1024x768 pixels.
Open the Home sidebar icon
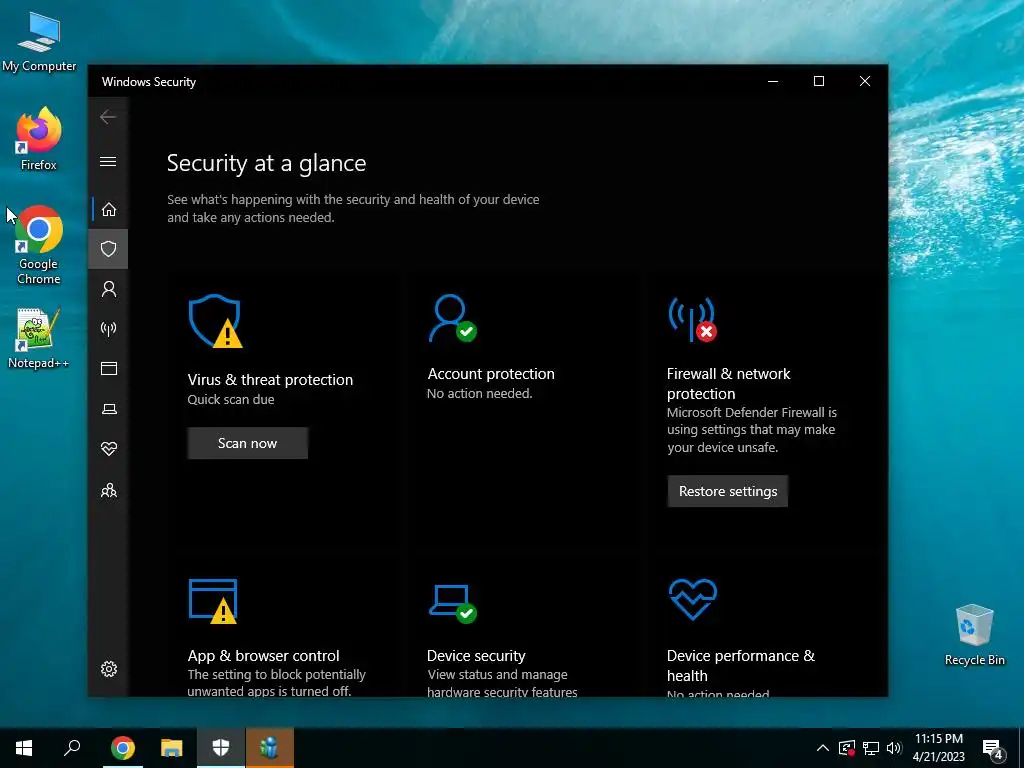point(108,209)
